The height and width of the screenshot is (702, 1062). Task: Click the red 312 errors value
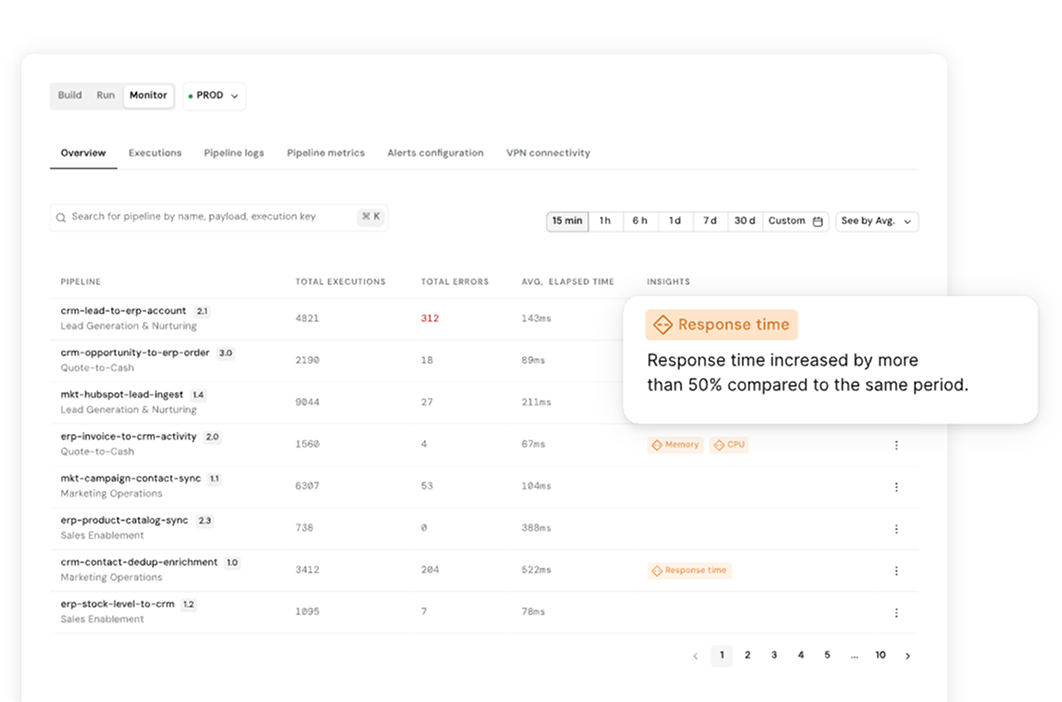coord(430,318)
